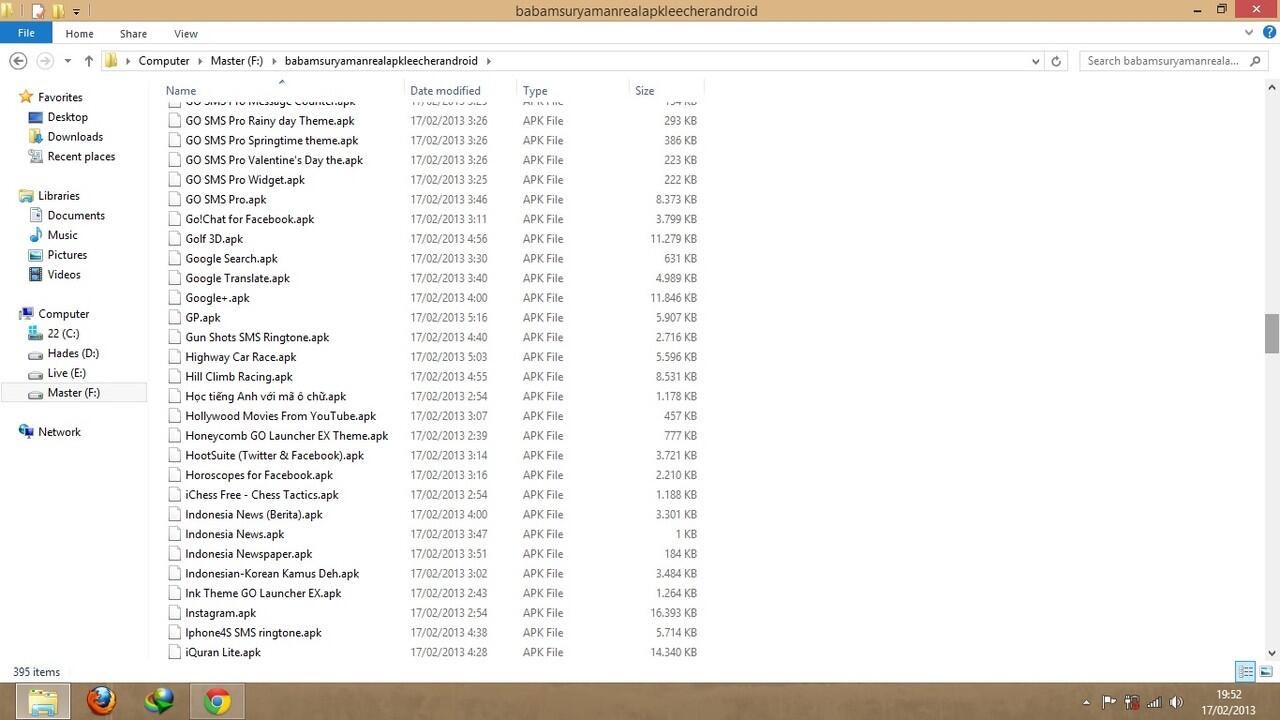Select file name iChess Free - Chess Tactics.apk
Viewport: 1280px width, 720px height.
262,495
